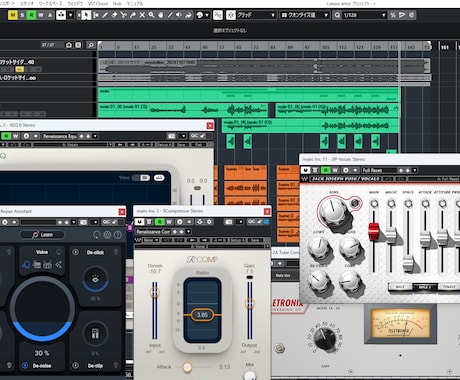Open Renaissance Com preset dropdown
The height and width of the screenshot is (380, 460).
188,231
